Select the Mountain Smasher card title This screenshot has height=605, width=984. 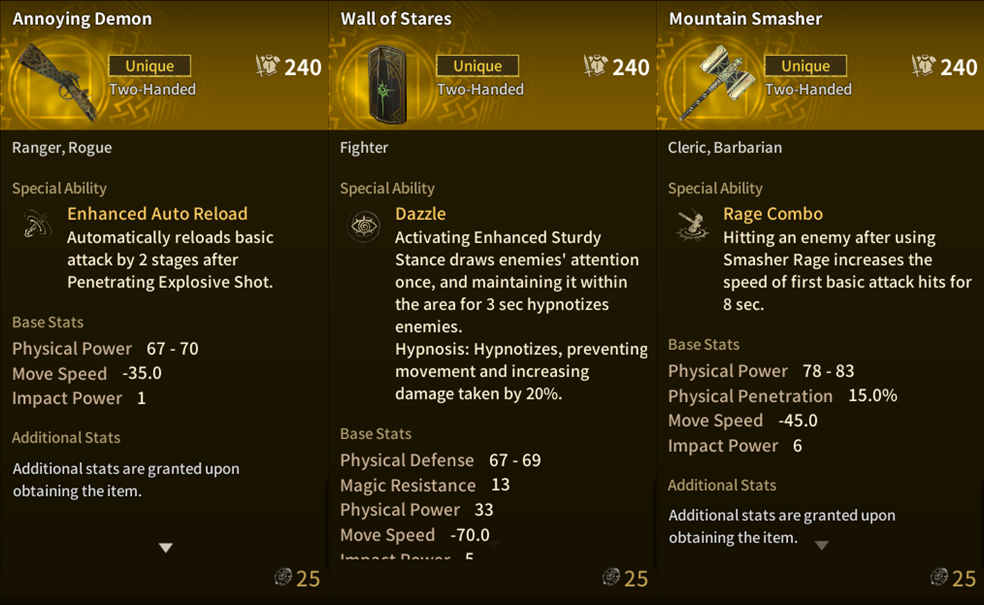[745, 19]
